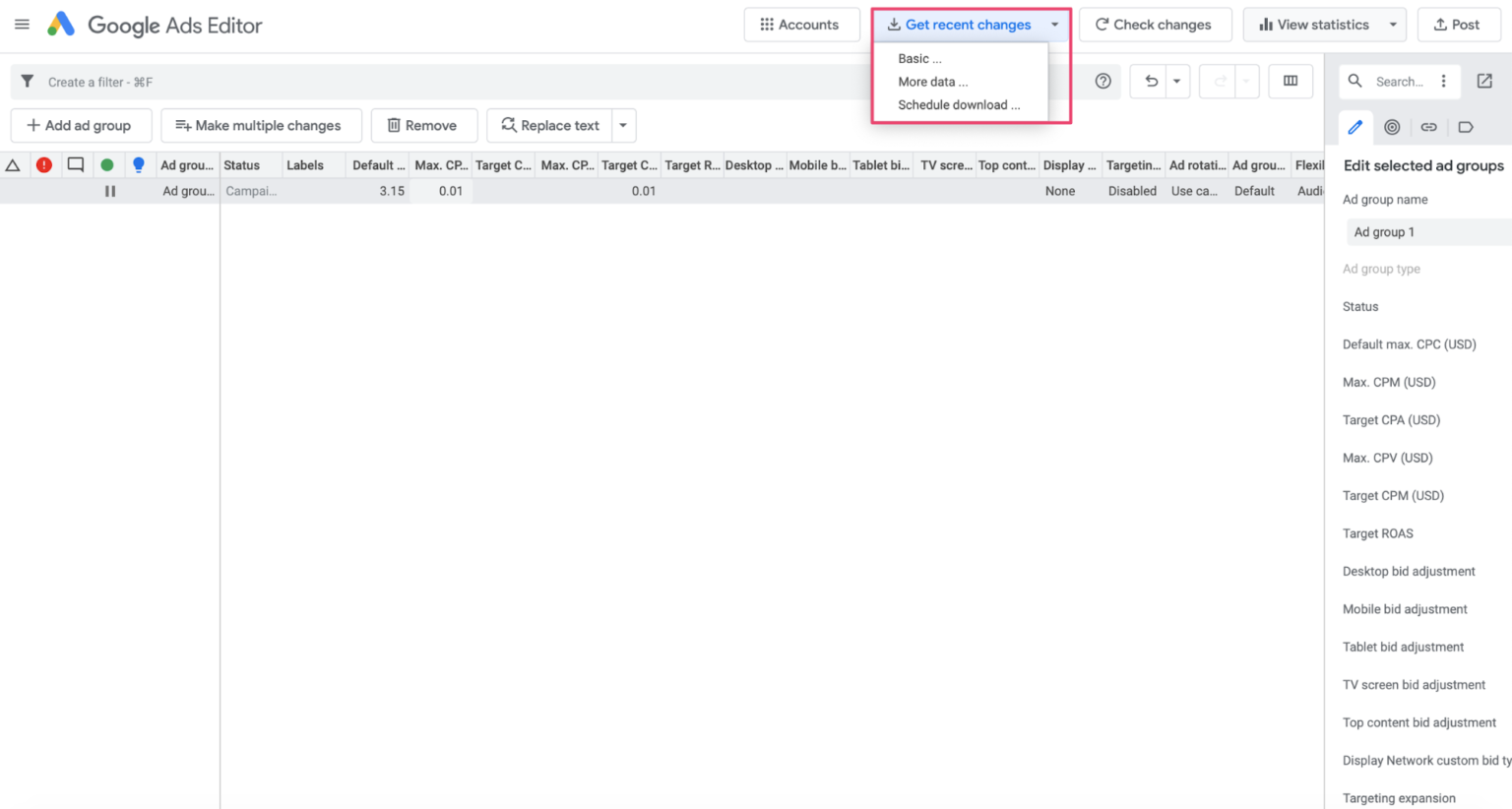Viewport: 1512px width, 809px height.
Task: Click the link icon in right panel
Action: (1428, 127)
